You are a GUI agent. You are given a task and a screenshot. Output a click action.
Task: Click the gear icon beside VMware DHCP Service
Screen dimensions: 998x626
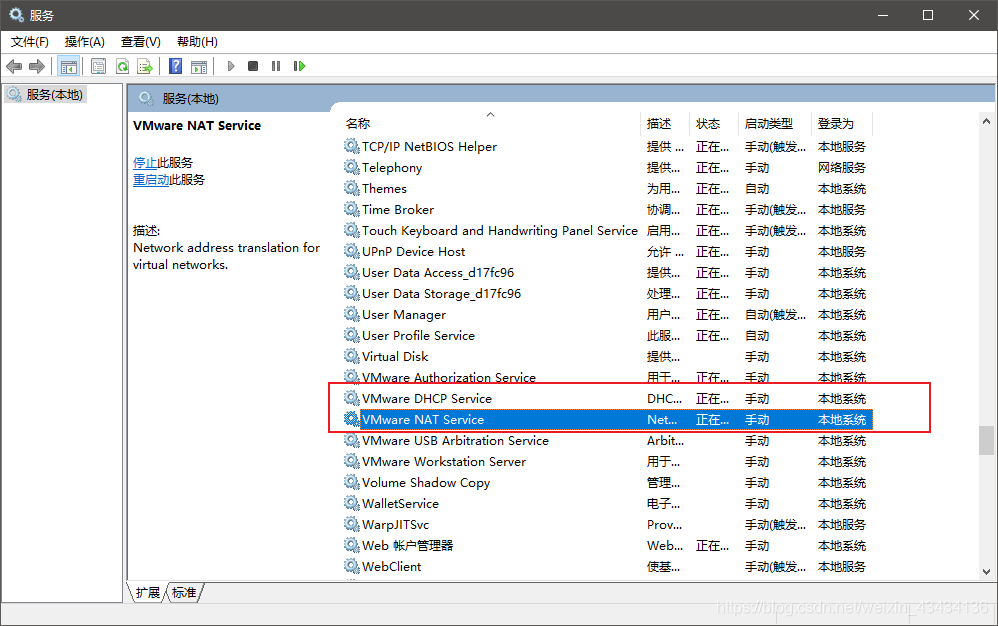tap(351, 398)
